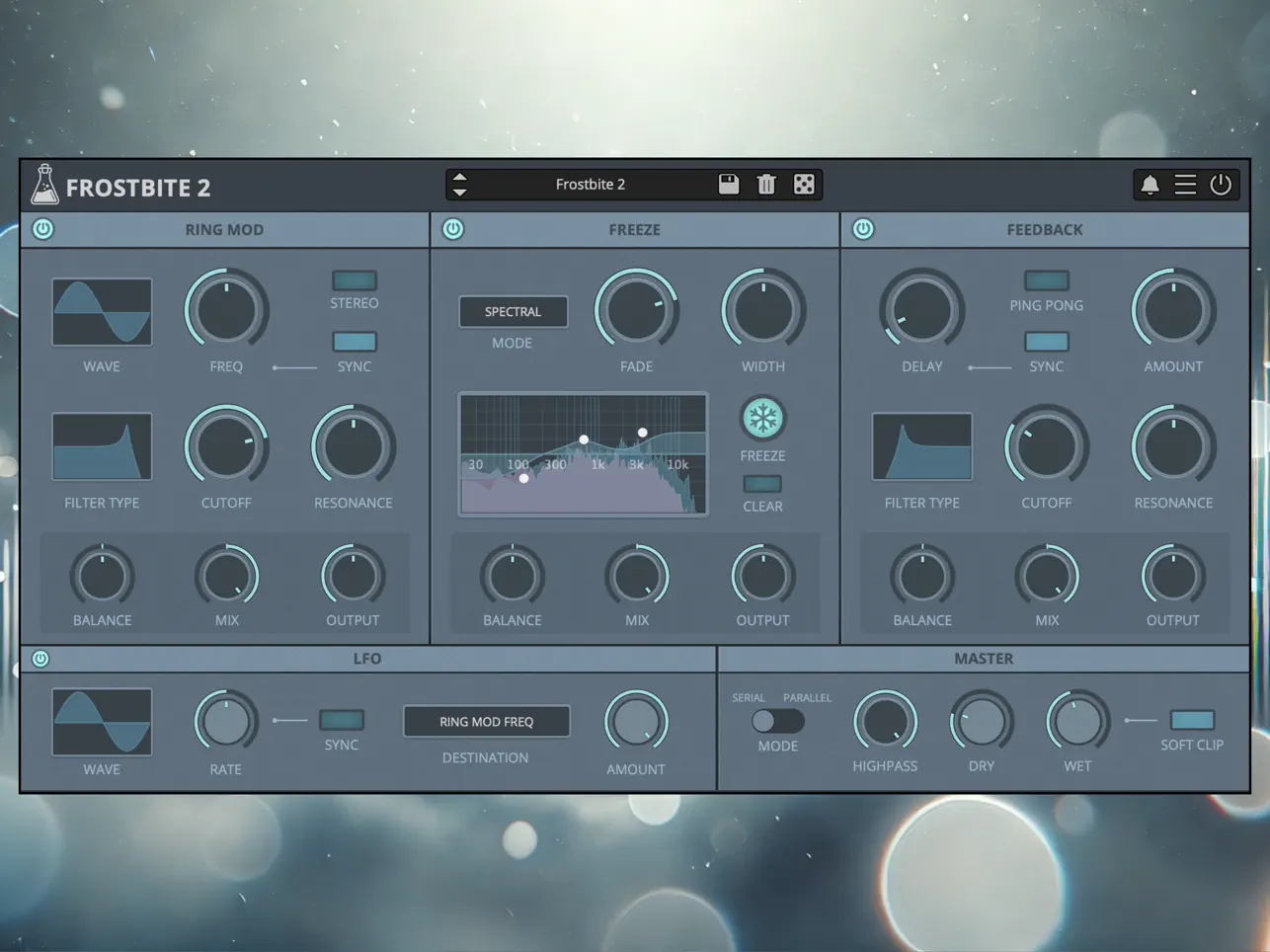Click the Master Highpass knob
This screenshot has width=1270, height=952.
885,722
